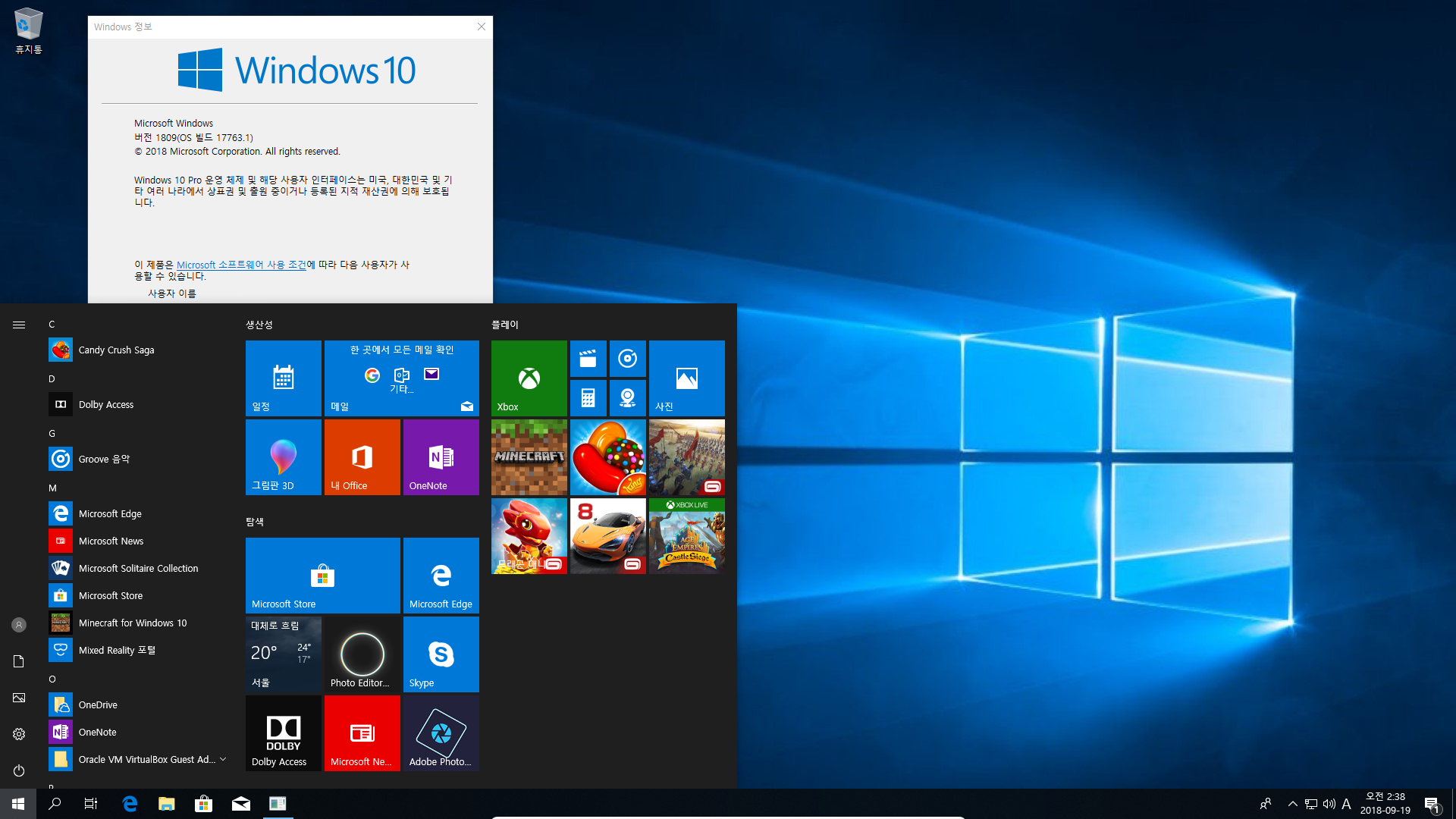Launch the Minecraft game tile
1456x819 pixels.
529,457
